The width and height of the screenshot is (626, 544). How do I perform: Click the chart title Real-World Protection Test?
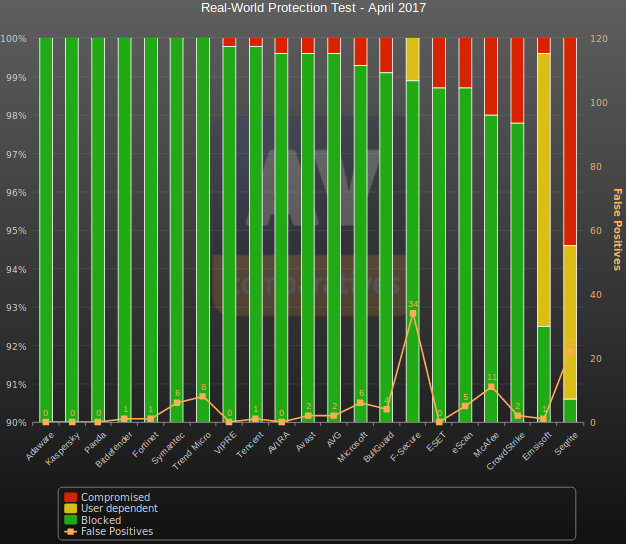click(x=313, y=8)
